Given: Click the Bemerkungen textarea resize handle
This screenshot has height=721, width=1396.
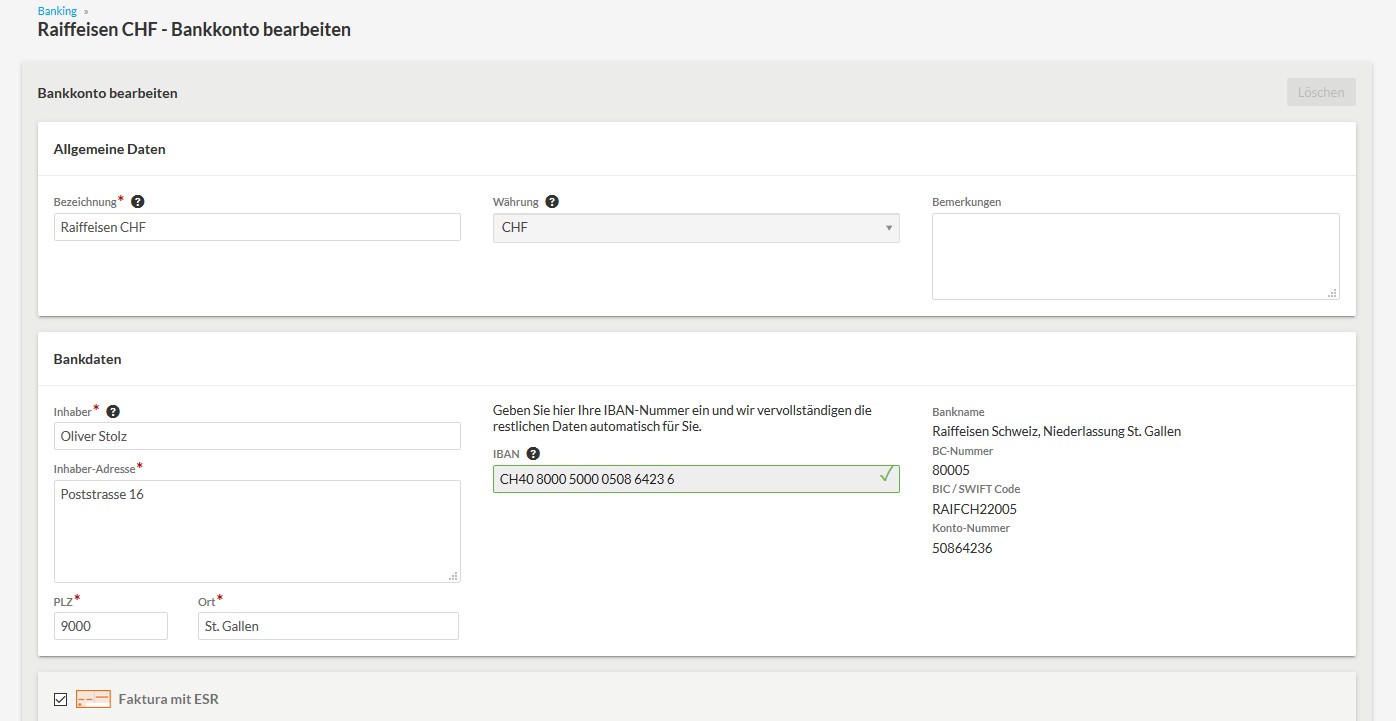Looking at the screenshot, I should coord(1332,293).
